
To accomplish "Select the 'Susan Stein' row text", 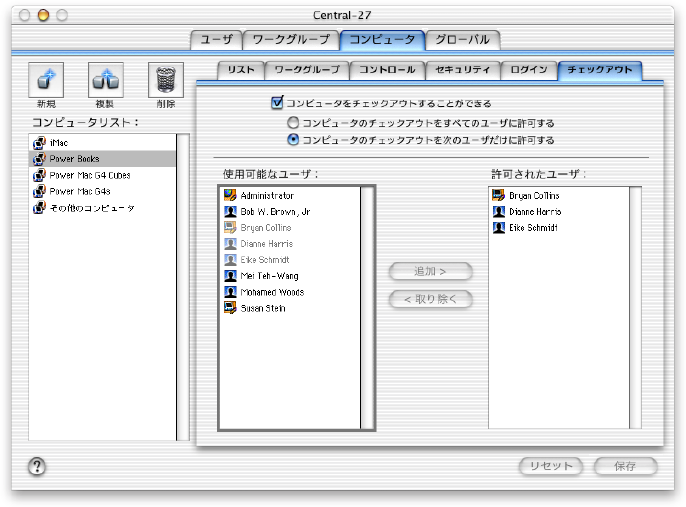I will [x=263, y=308].
